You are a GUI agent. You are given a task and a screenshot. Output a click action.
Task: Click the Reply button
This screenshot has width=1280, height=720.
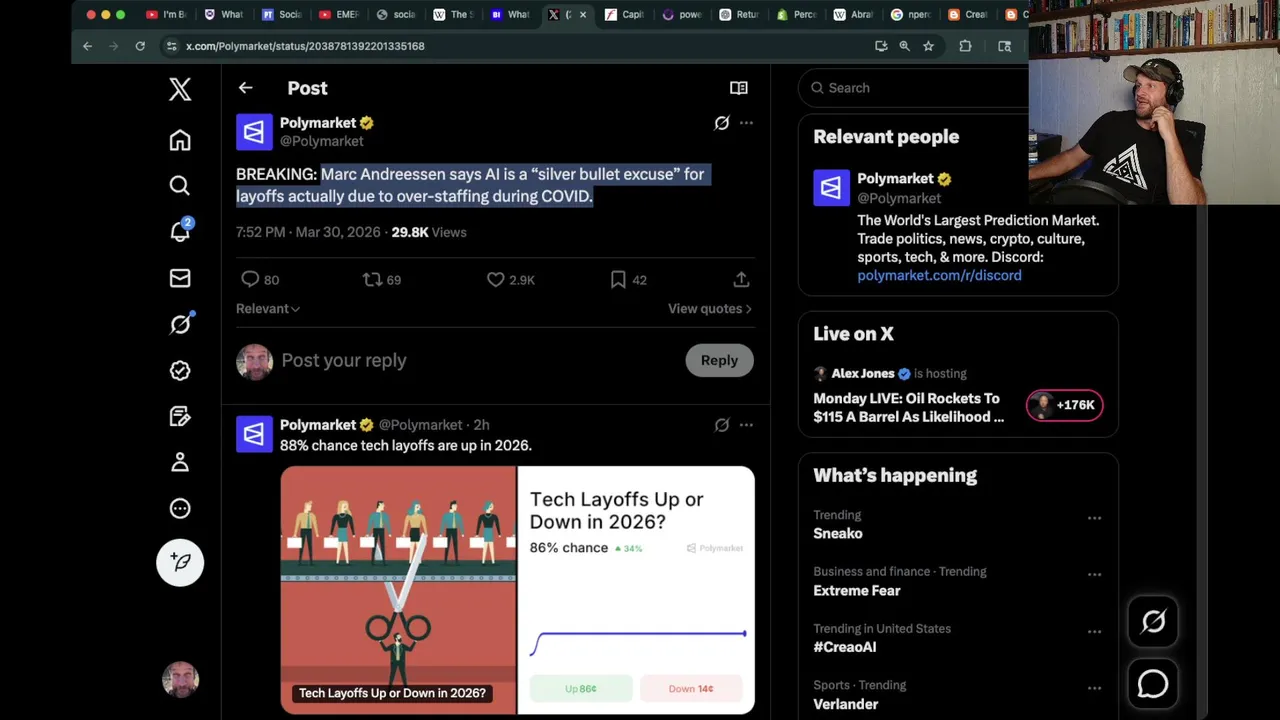(x=719, y=360)
